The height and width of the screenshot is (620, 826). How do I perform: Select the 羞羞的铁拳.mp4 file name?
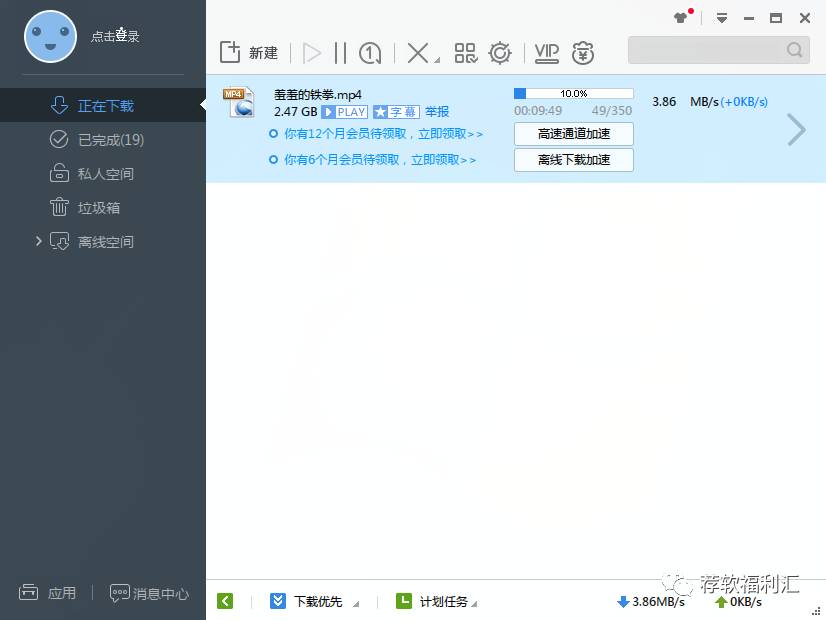318,95
